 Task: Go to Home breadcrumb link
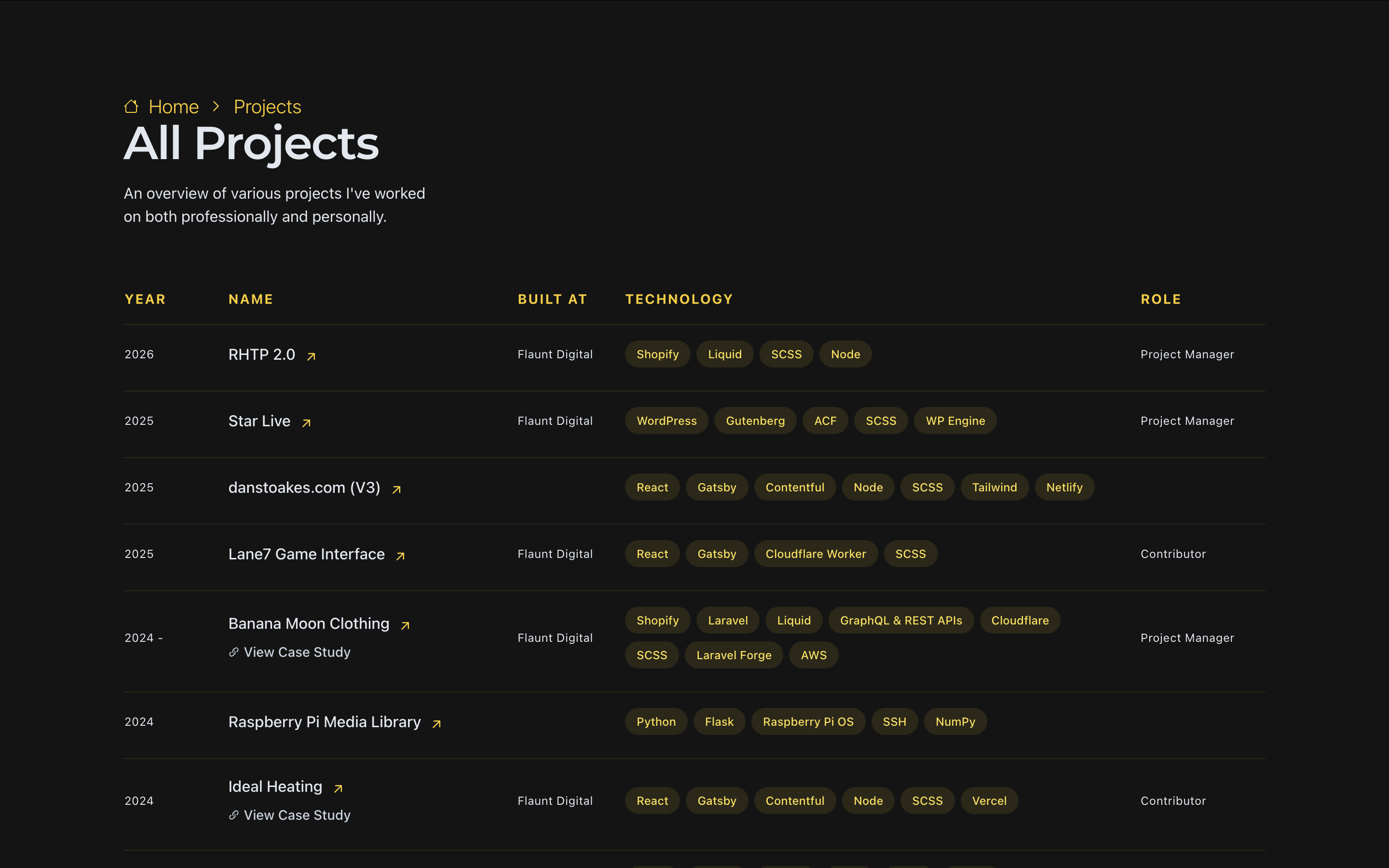pos(173,107)
